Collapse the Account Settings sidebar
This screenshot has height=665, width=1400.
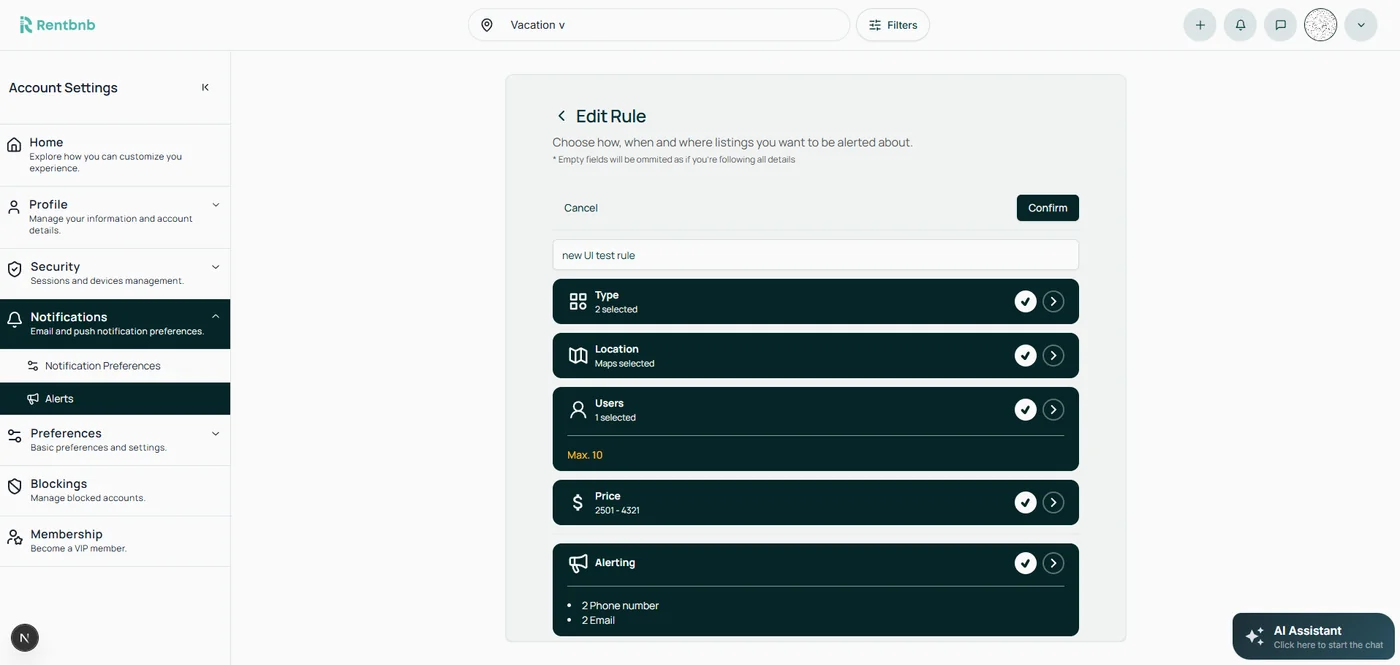point(205,88)
